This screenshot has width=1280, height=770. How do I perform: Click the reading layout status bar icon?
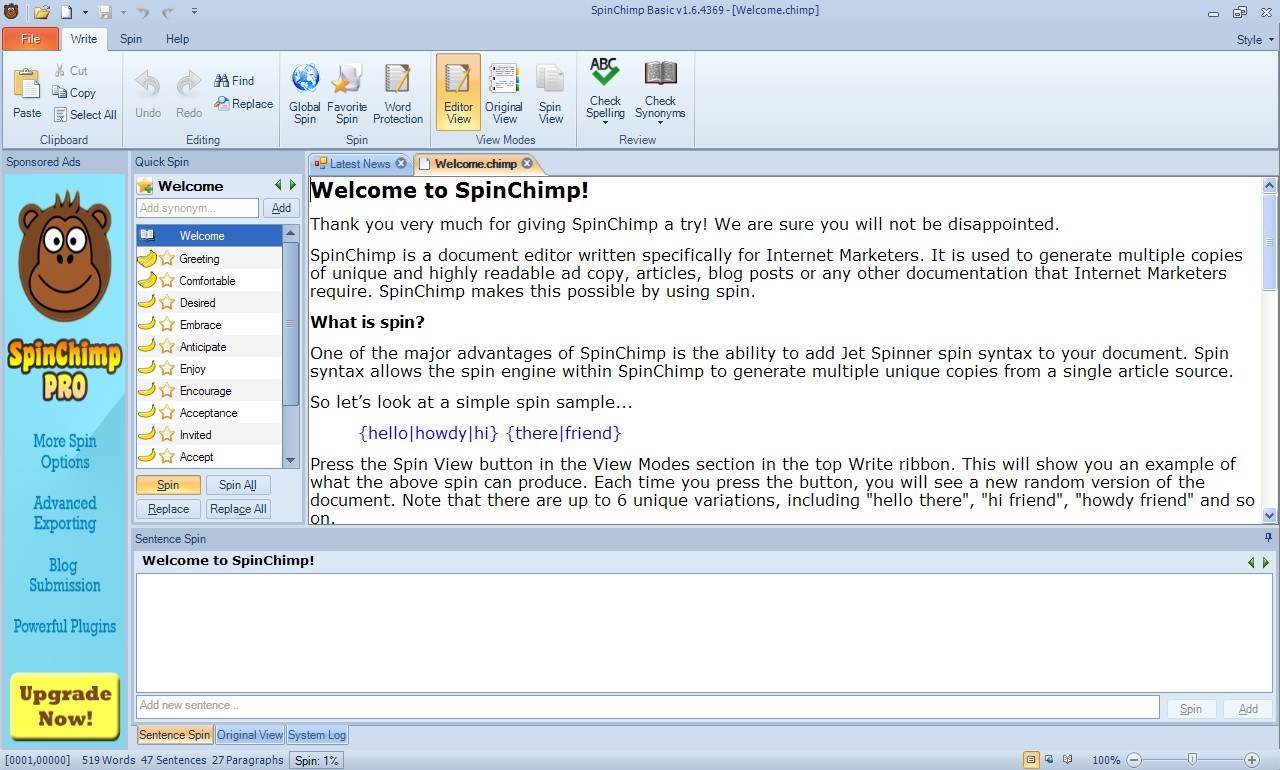(1068, 760)
